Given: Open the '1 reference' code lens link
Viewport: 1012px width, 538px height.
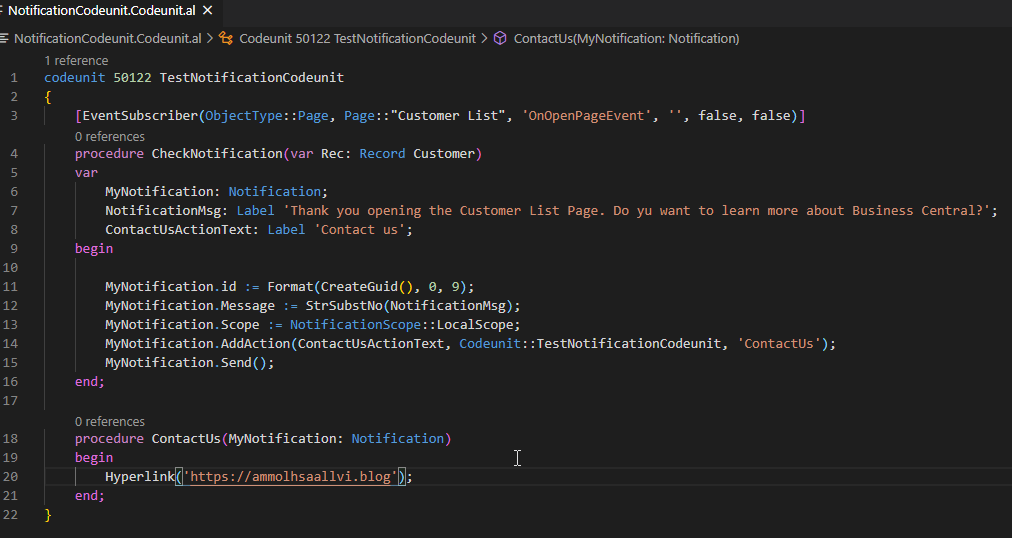Looking at the screenshot, I should [76, 61].
